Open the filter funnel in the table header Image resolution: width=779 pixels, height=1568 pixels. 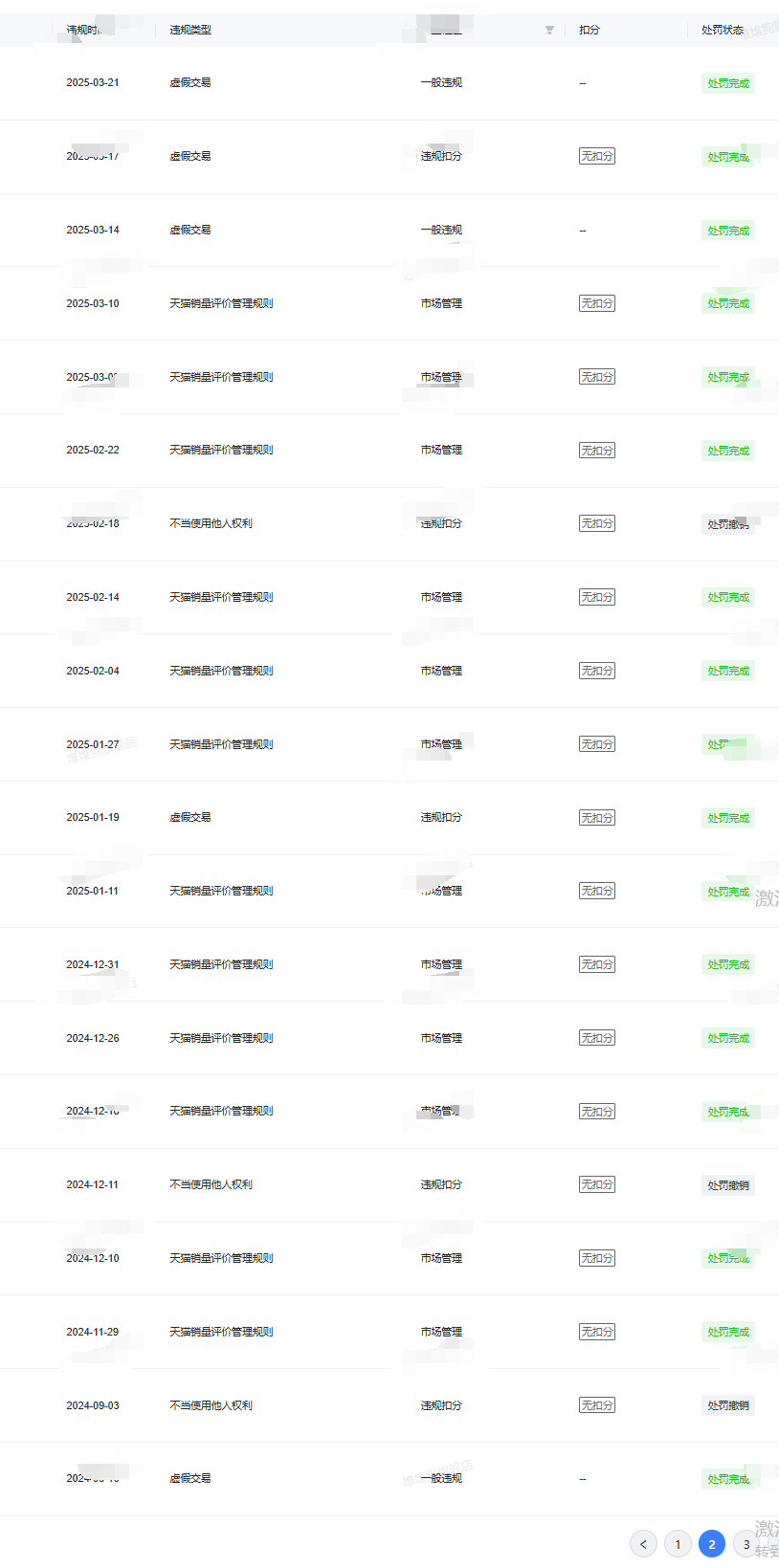coord(549,30)
